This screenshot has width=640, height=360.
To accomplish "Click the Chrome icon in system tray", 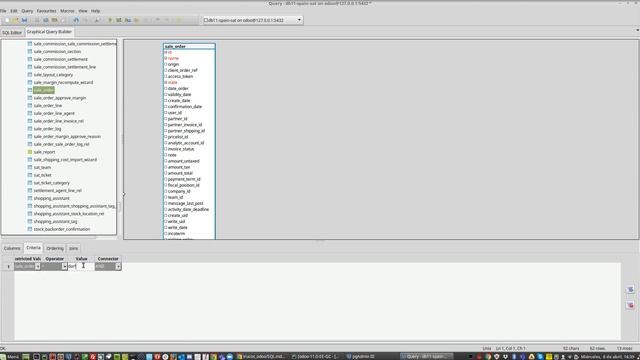I will 488,356.
